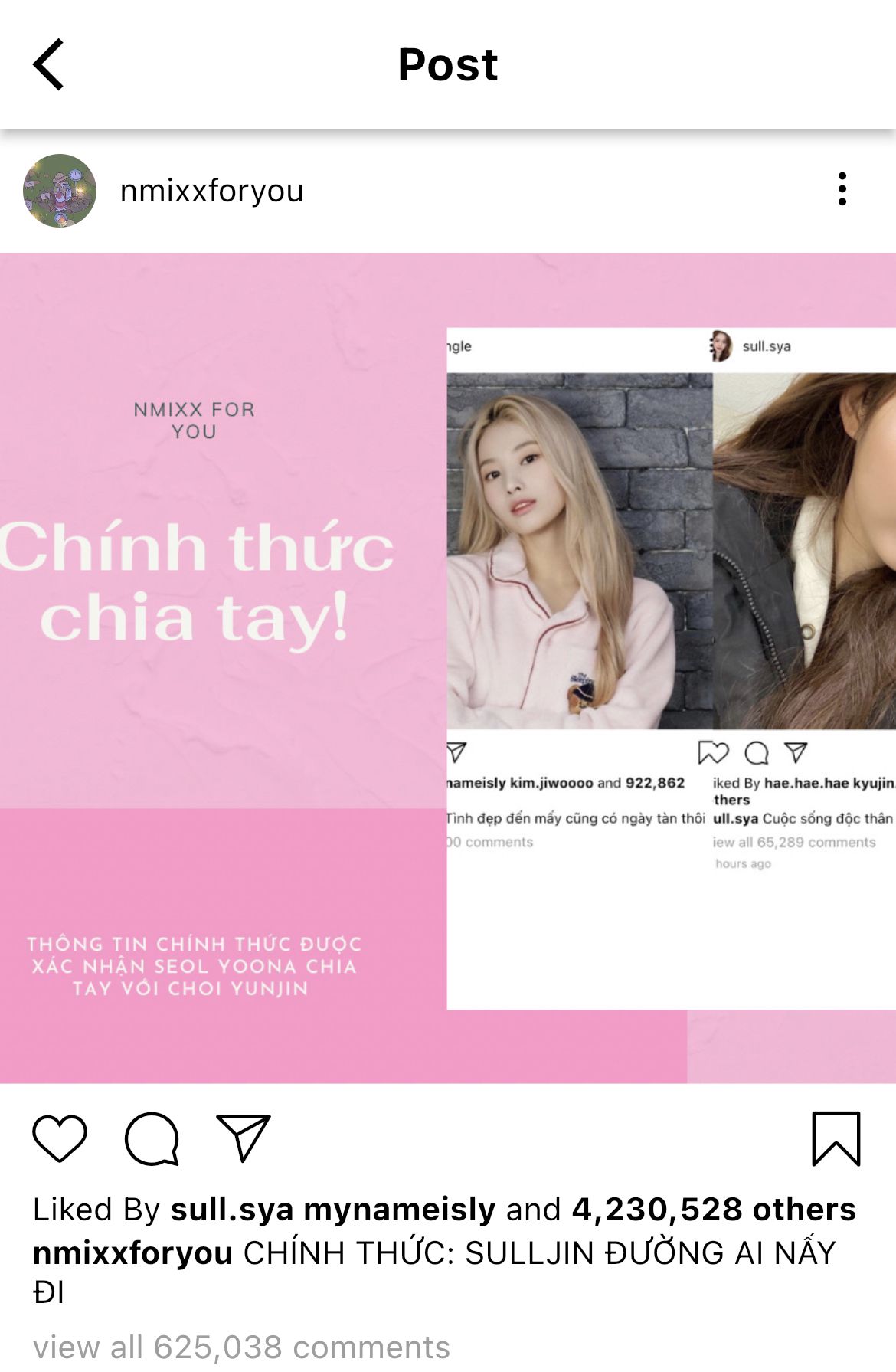Save post using the bookmark icon
The image size is (896, 1372).
836,1138
